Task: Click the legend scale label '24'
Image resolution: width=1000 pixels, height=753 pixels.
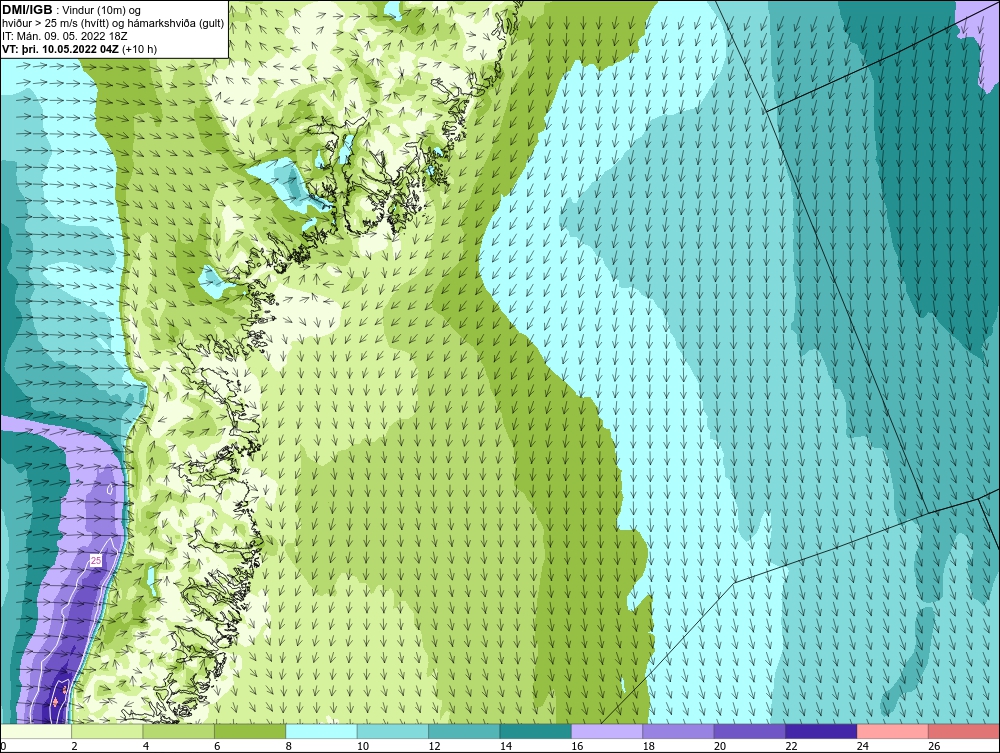Action: (x=863, y=746)
